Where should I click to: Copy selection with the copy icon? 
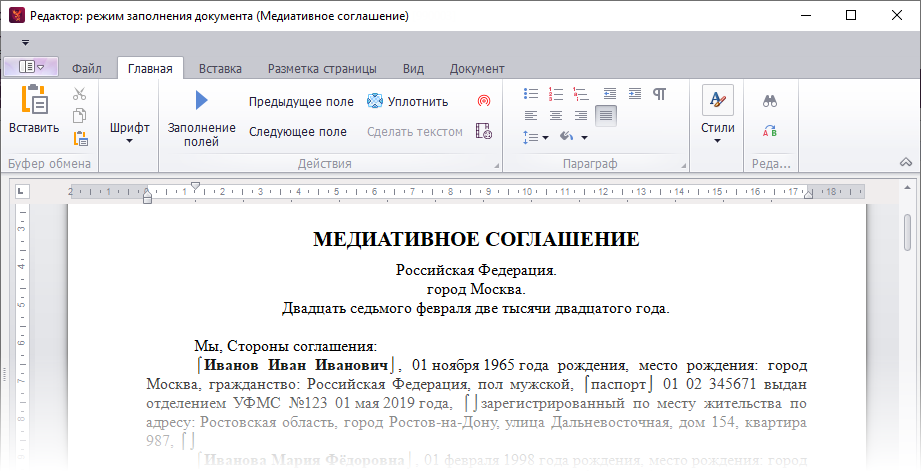coord(79,116)
